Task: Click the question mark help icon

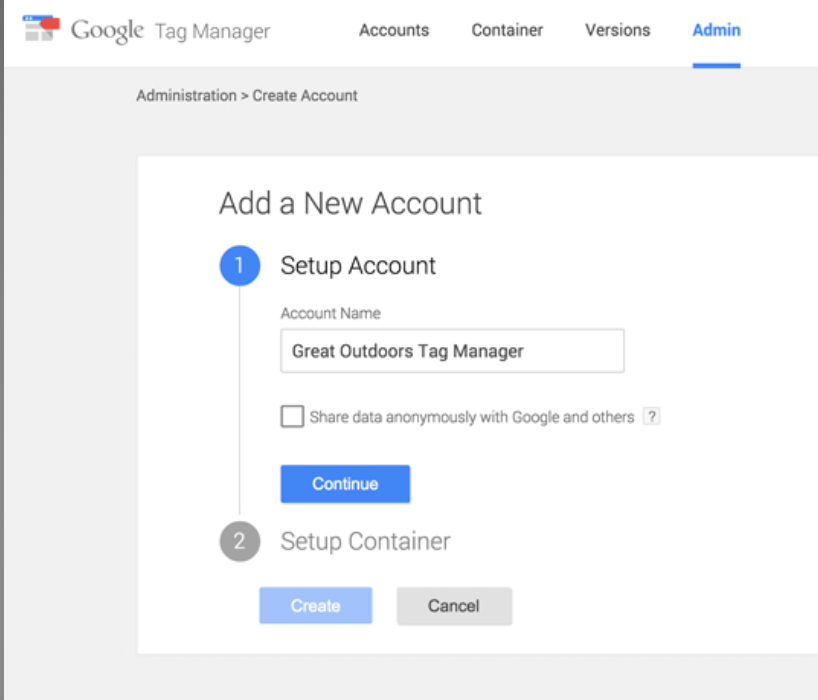Action: click(x=651, y=416)
